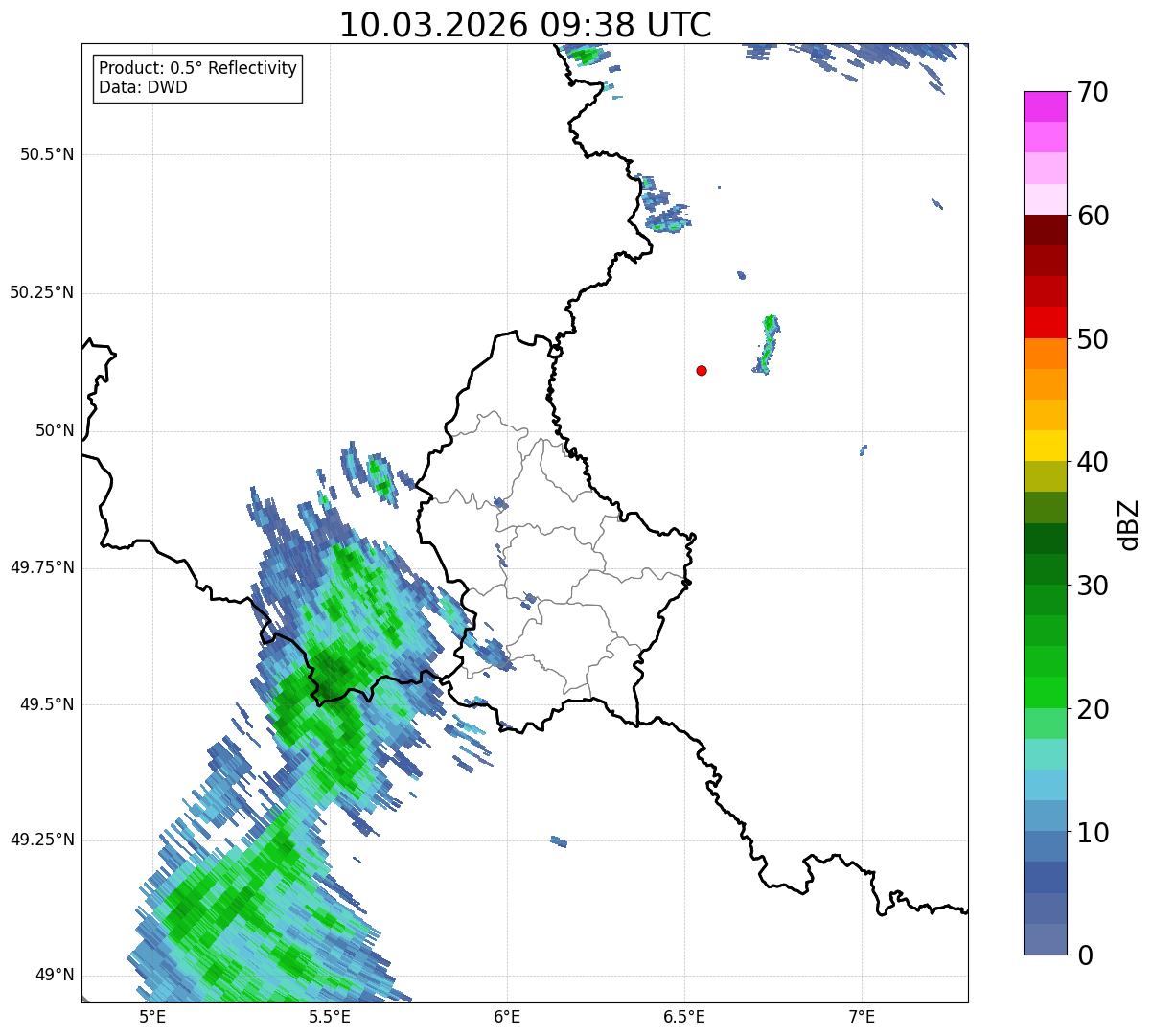Click the 50.25°N latitude label
Image resolution: width=1152 pixels, height=1036 pixels.
coord(42,292)
